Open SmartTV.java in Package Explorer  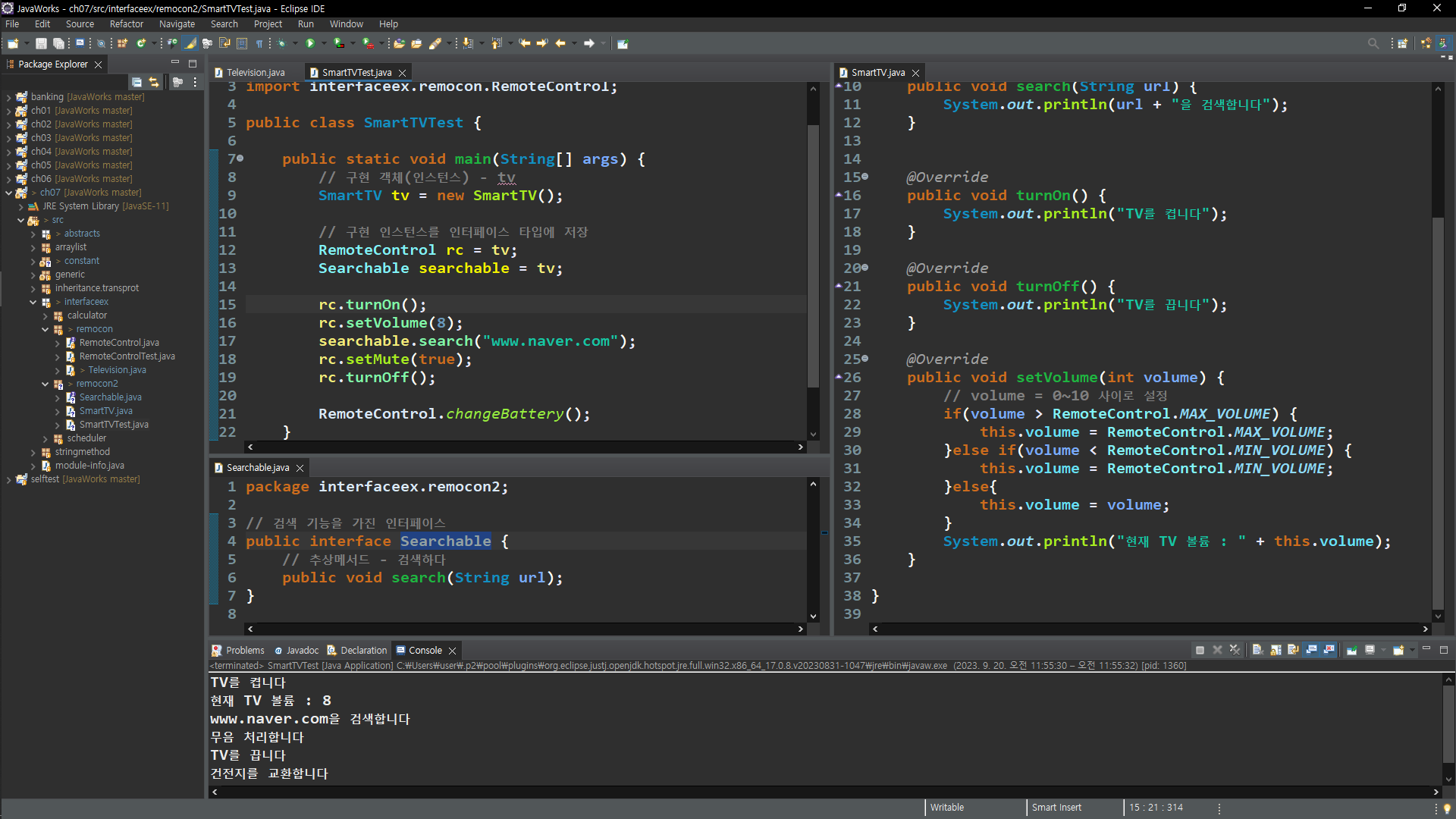(105, 411)
